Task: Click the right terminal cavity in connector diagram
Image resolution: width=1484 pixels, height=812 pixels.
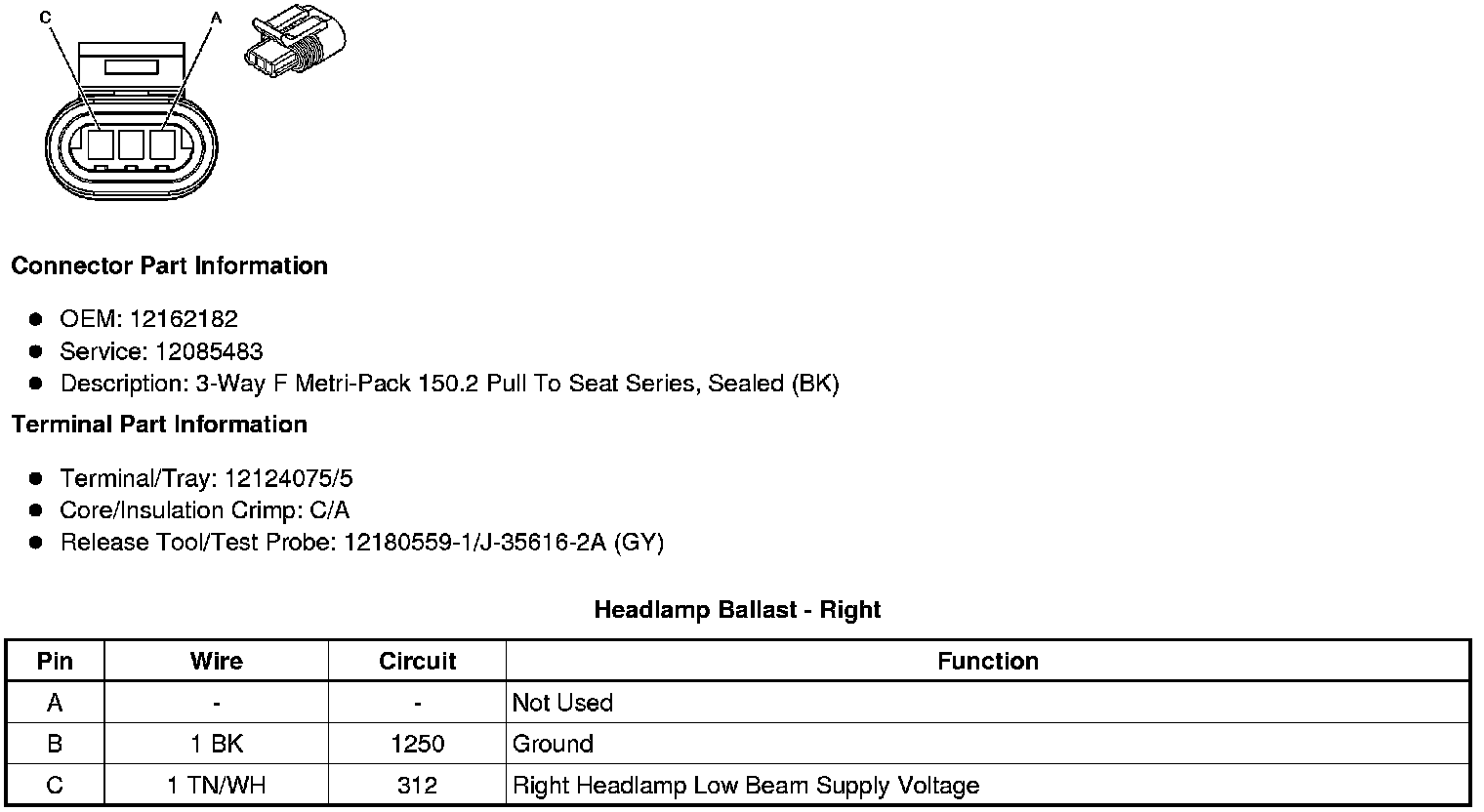Action: (x=161, y=145)
